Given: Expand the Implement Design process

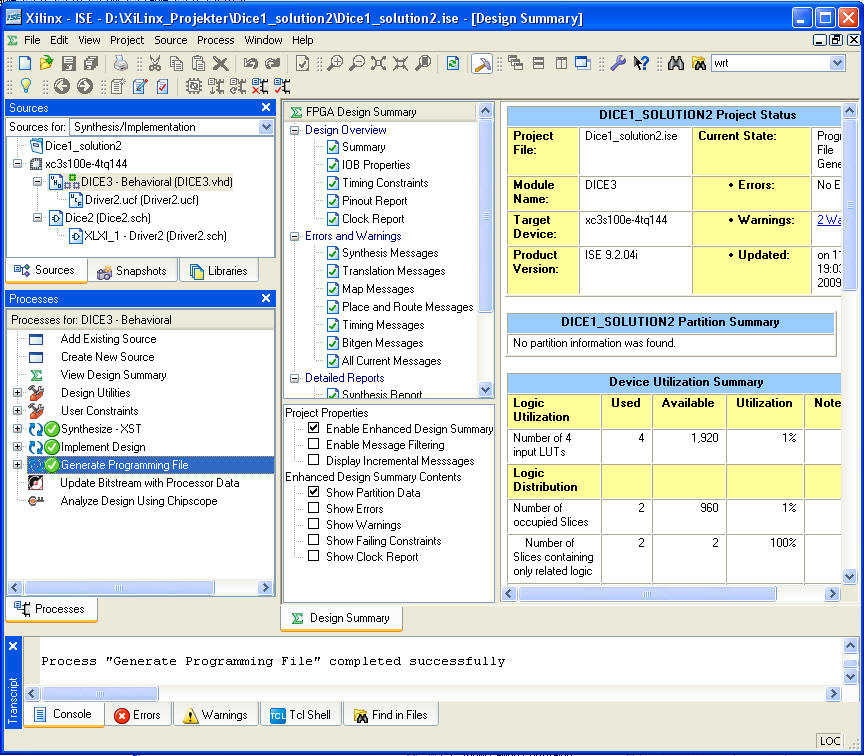Looking at the screenshot, I should coord(18,447).
